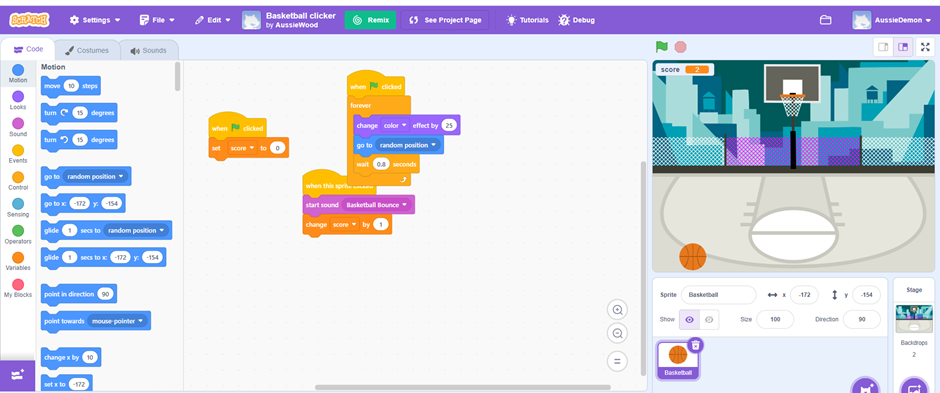This screenshot has height=393, width=940.
Task: Click the project title Basketball clicker
Action: pos(300,15)
